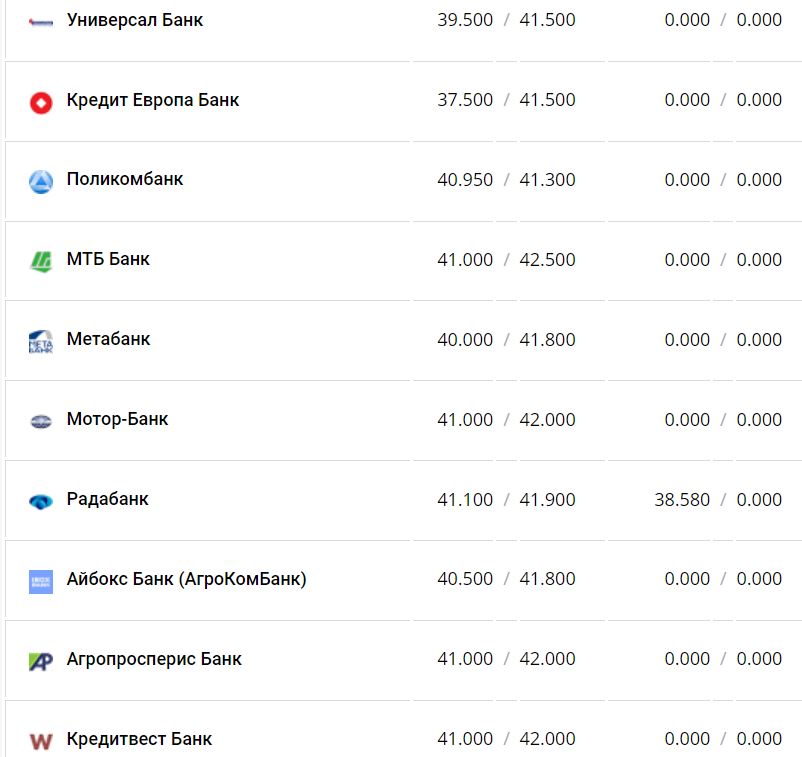Image resolution: width=802 pixels, height=757 pixels.
Task: Click the red Кредит Европа Банк logo
Action: click(41, 101)
